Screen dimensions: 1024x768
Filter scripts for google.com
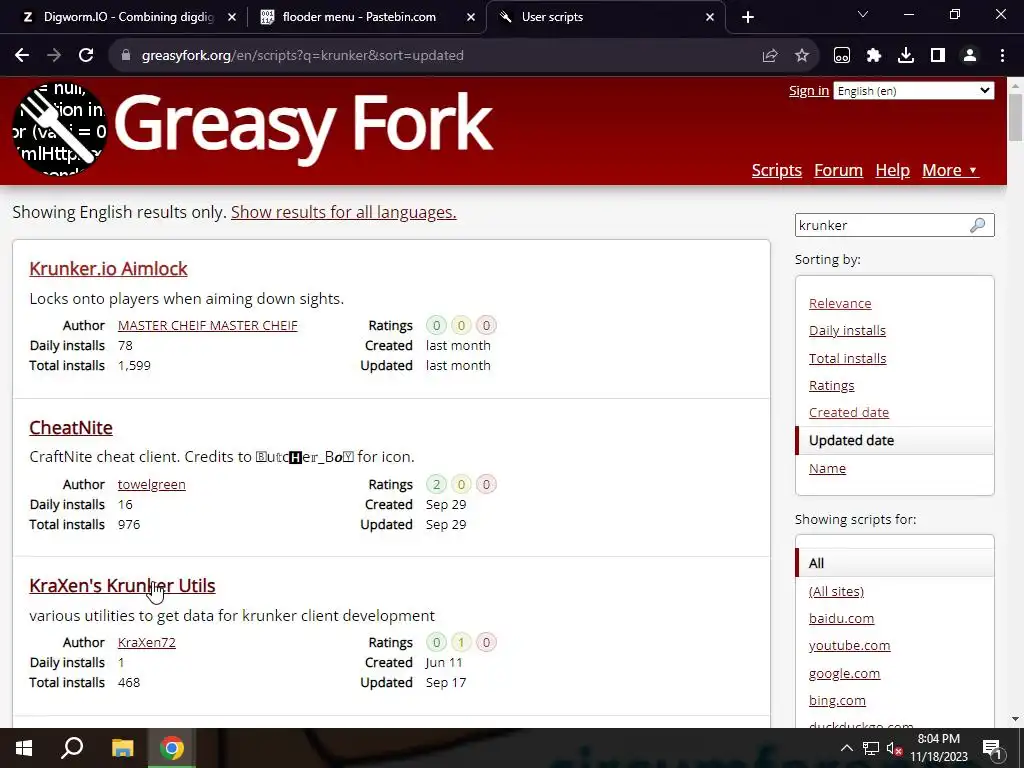click(844, 673)
